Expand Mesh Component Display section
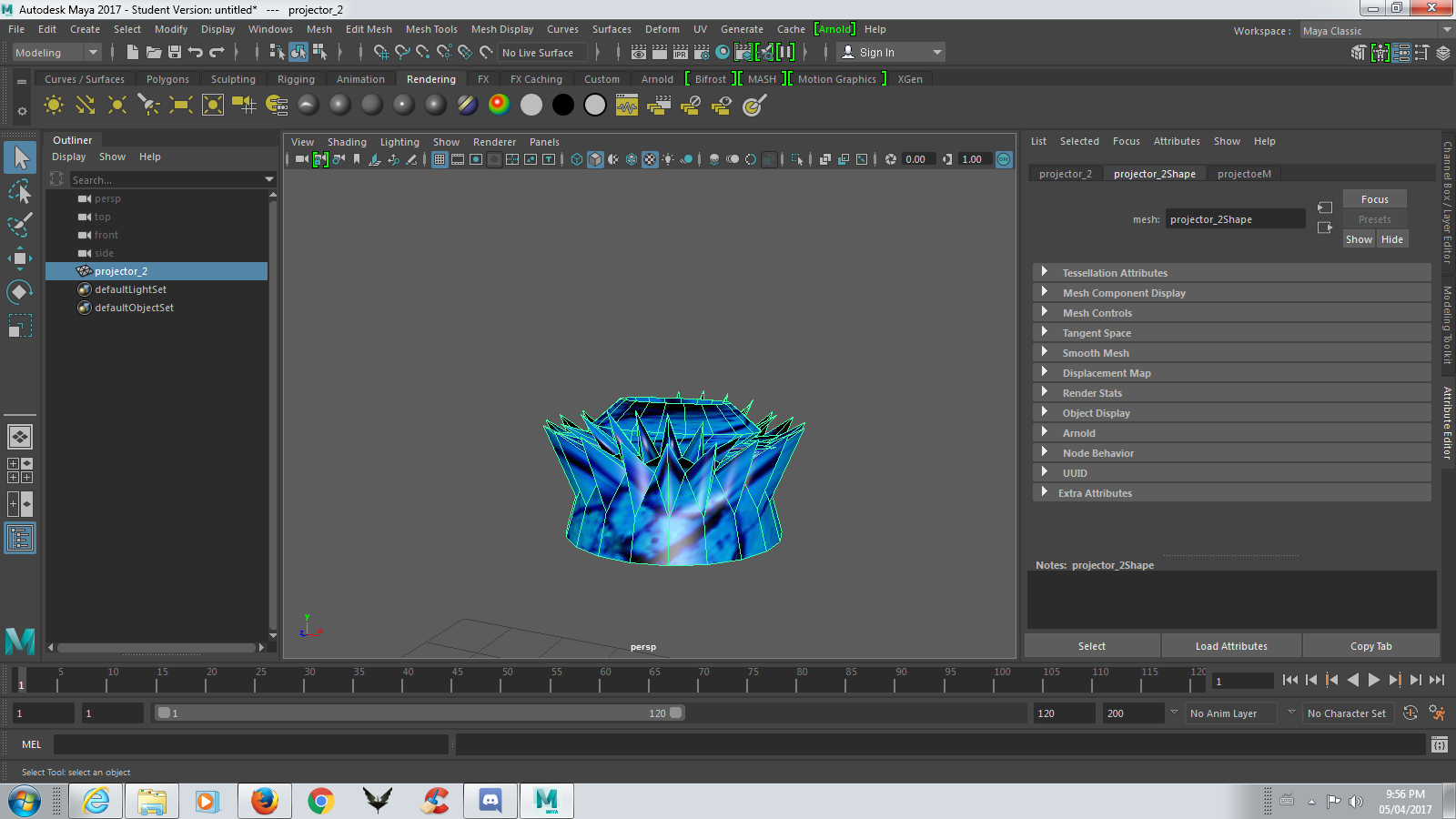 pyautogui.click(x=1232, y=293)
